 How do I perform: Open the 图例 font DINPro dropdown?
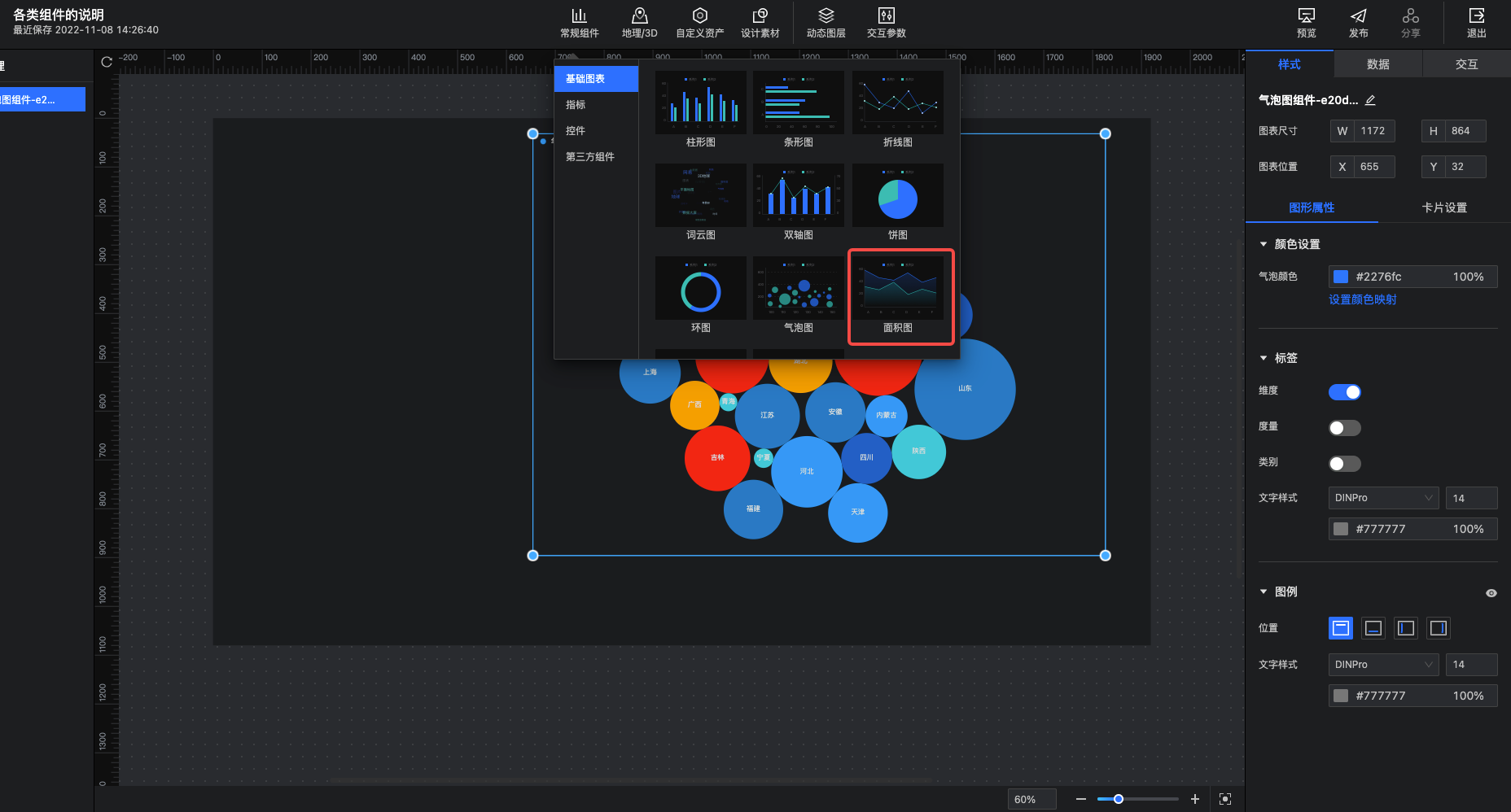pos(1383,665)
